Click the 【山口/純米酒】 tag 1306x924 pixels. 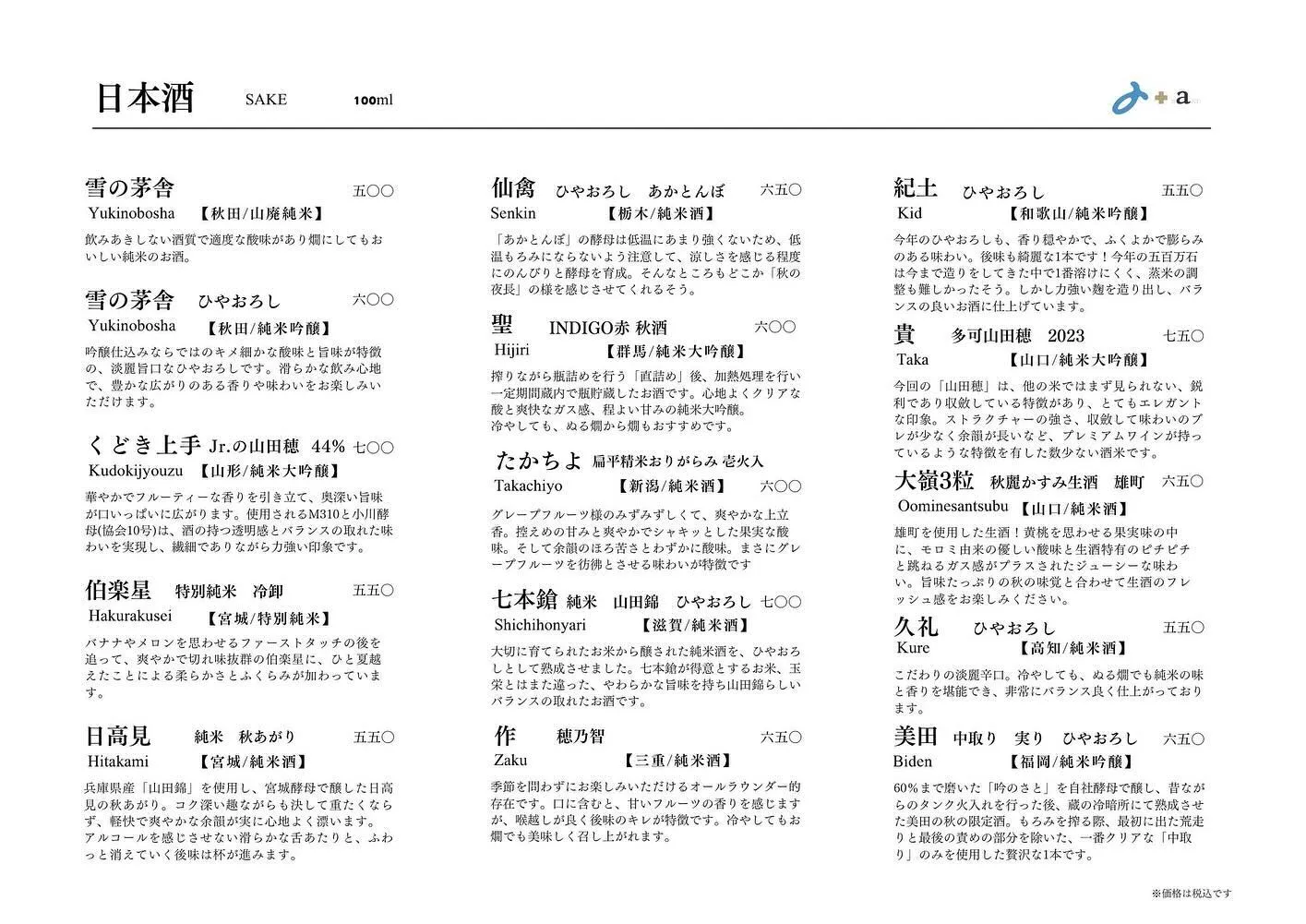pos(1073,509)
